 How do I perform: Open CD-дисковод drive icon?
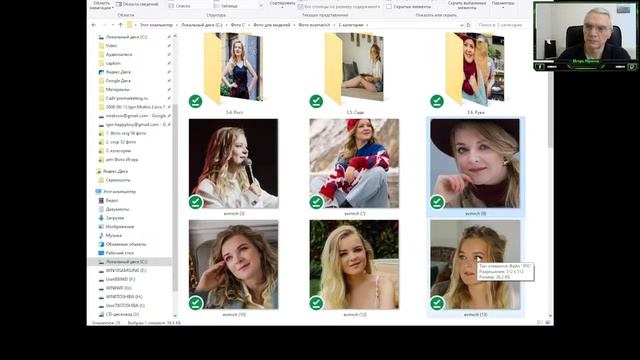(101, 314)
